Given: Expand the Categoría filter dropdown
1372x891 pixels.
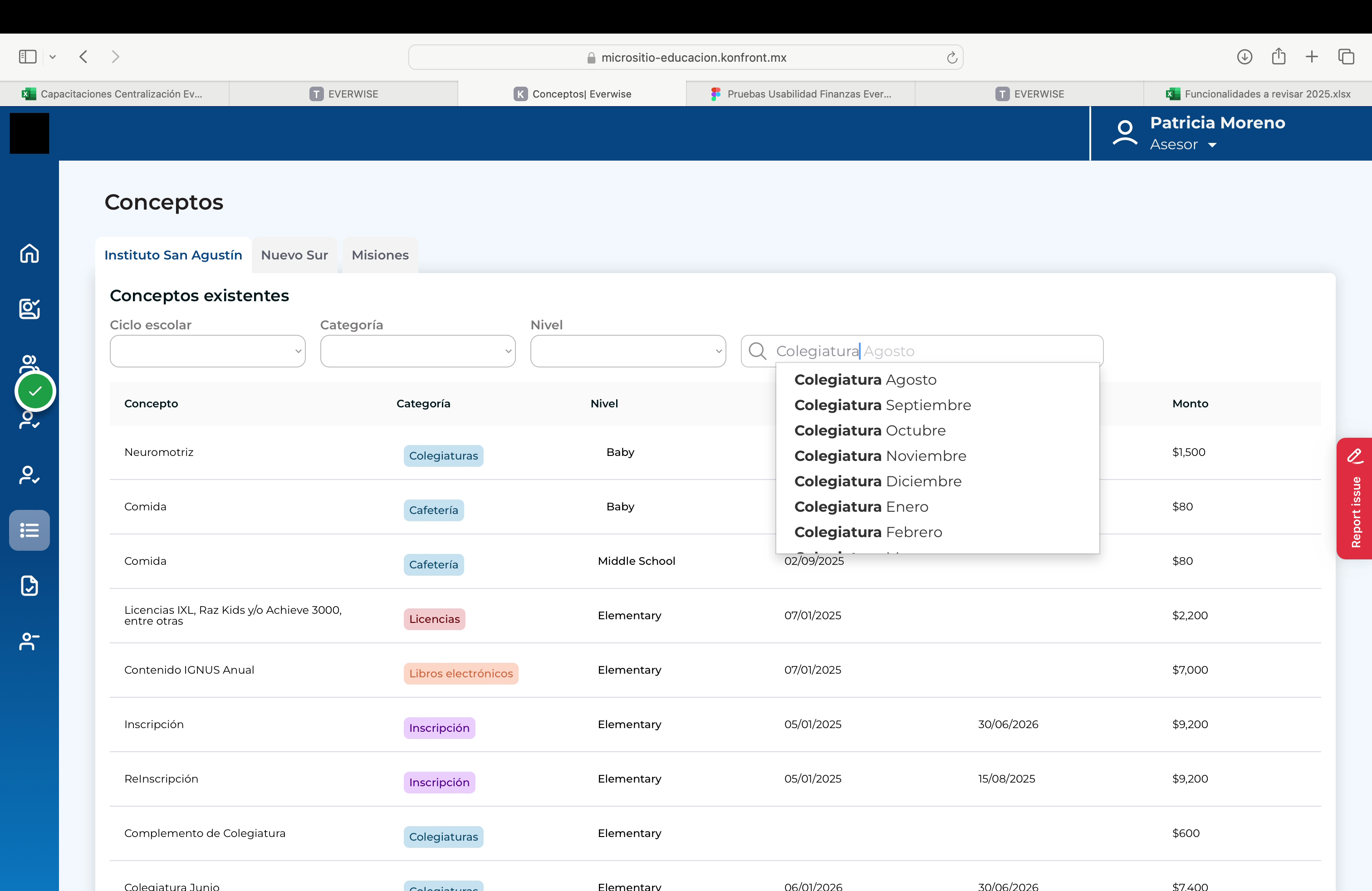Looking at the screenshot, I should [x=418, y=350].
